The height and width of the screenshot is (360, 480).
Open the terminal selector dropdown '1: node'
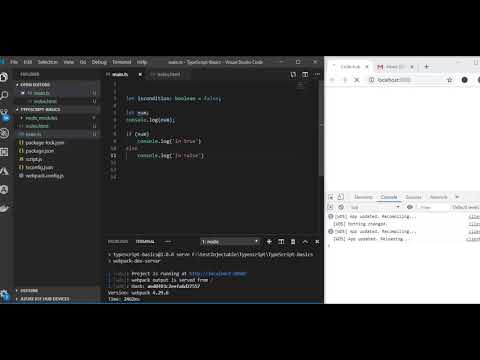click(230, 241)
